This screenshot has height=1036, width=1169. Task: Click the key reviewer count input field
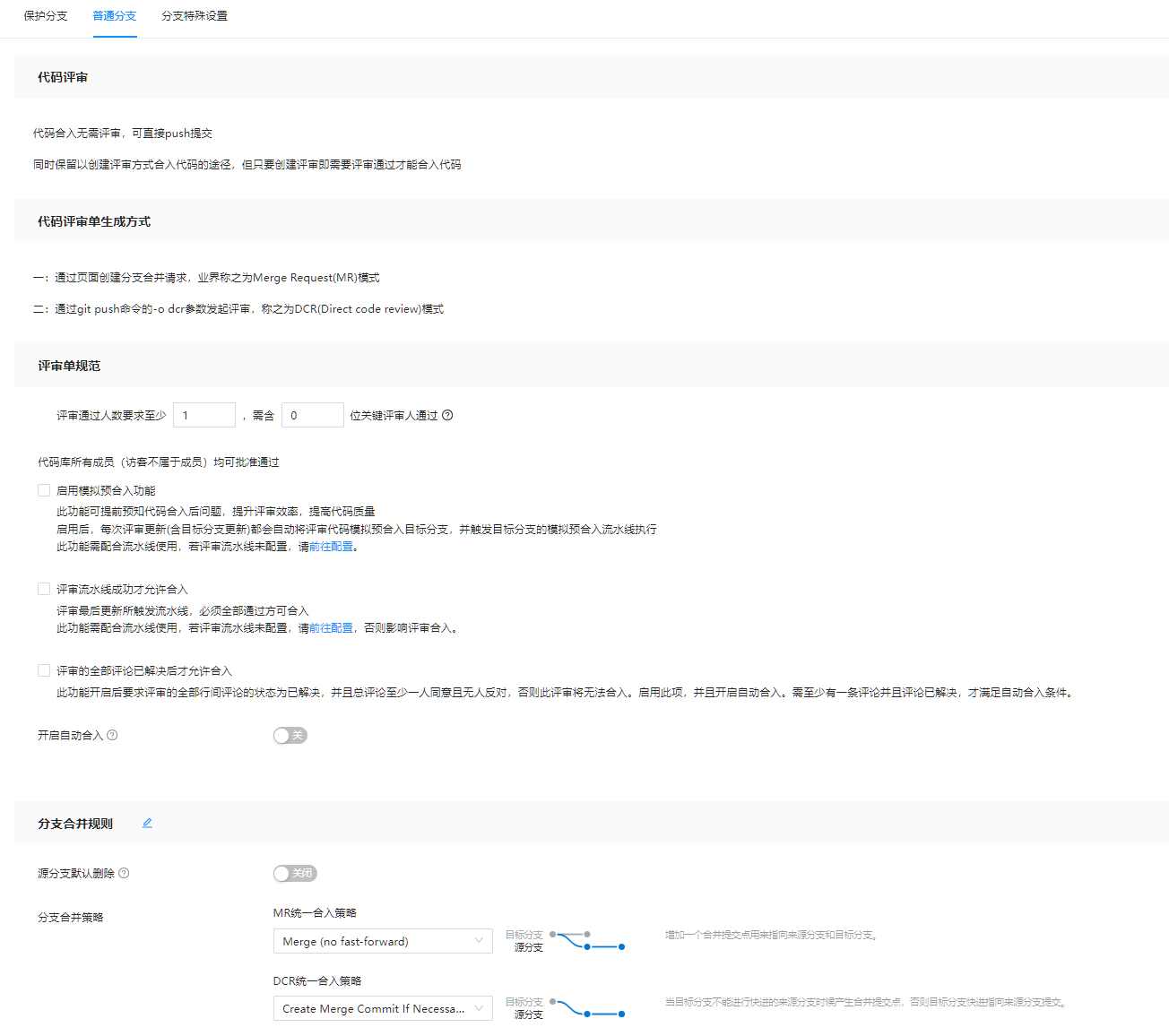(x=312, y=415)
